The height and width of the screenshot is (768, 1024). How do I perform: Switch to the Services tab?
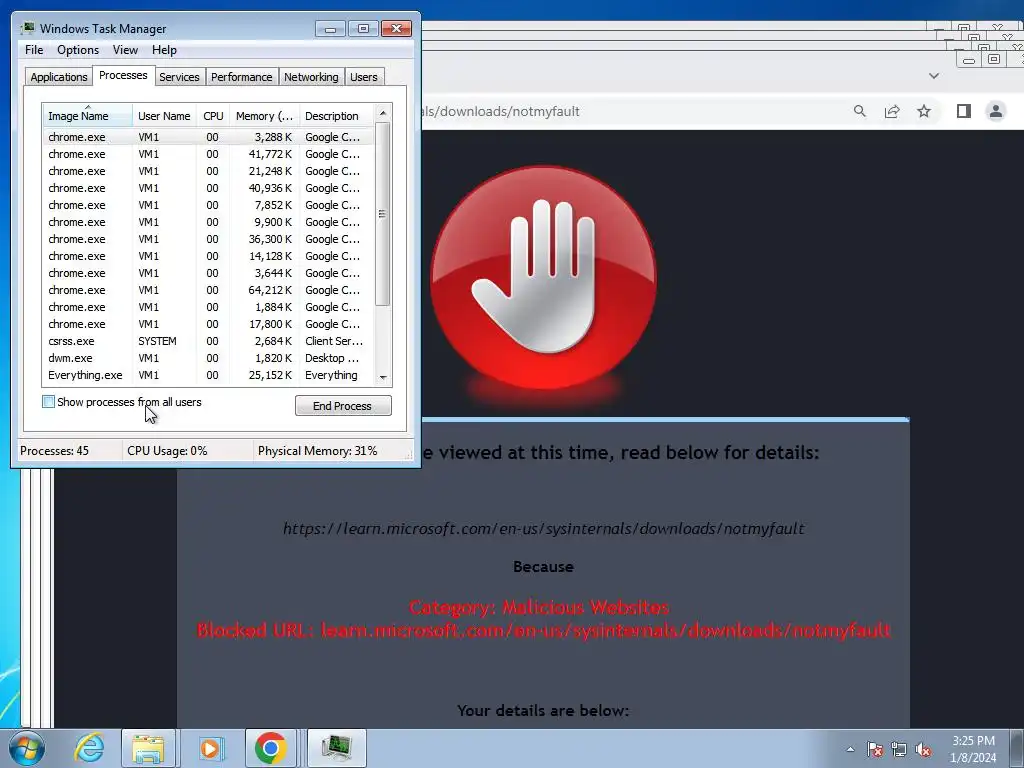[x=179, y=76]
